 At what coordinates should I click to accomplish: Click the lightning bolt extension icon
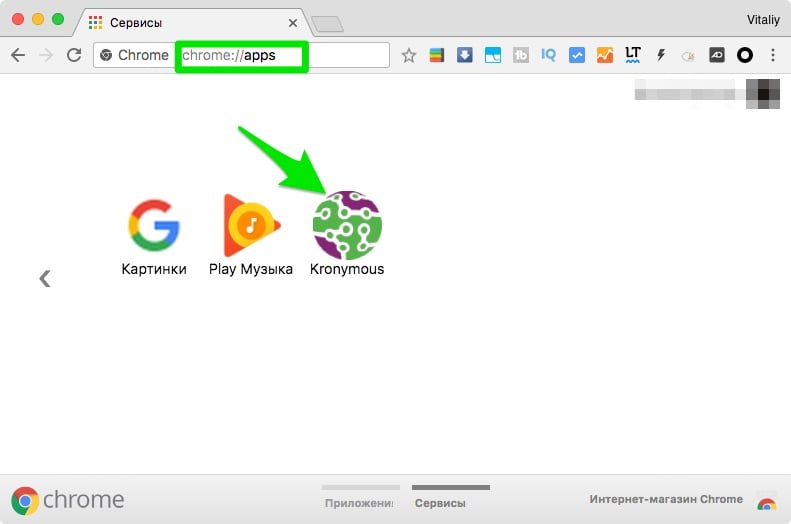(660, 56)
